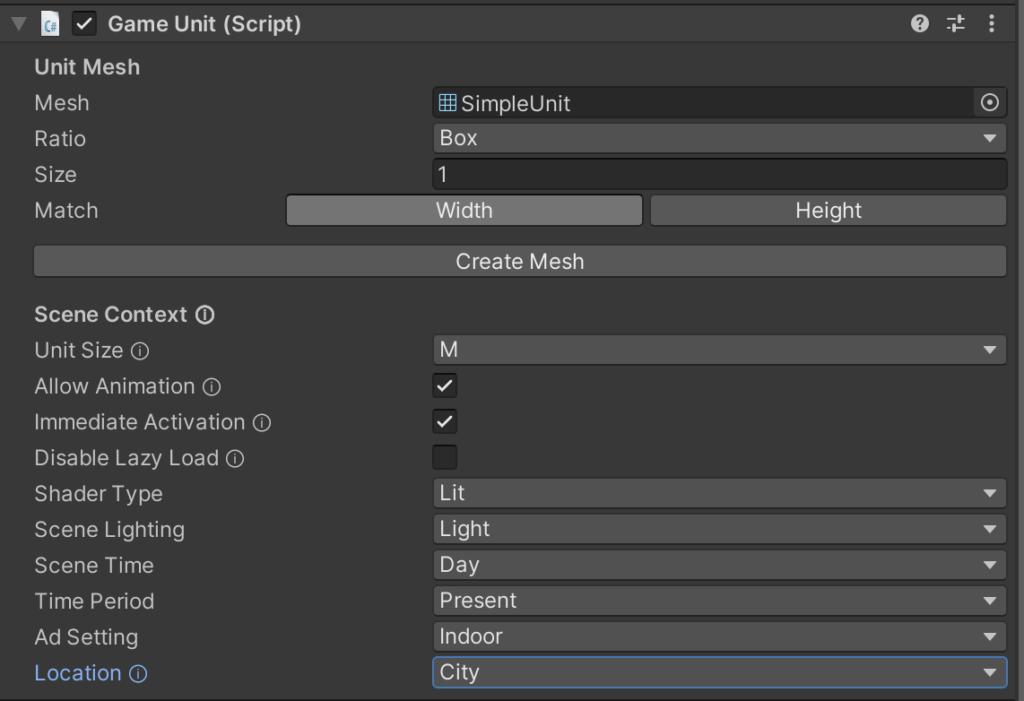Open the Ratio dropdown showing Box
Viewport: 1024px width, 701px height.
[x=719, y=138]
